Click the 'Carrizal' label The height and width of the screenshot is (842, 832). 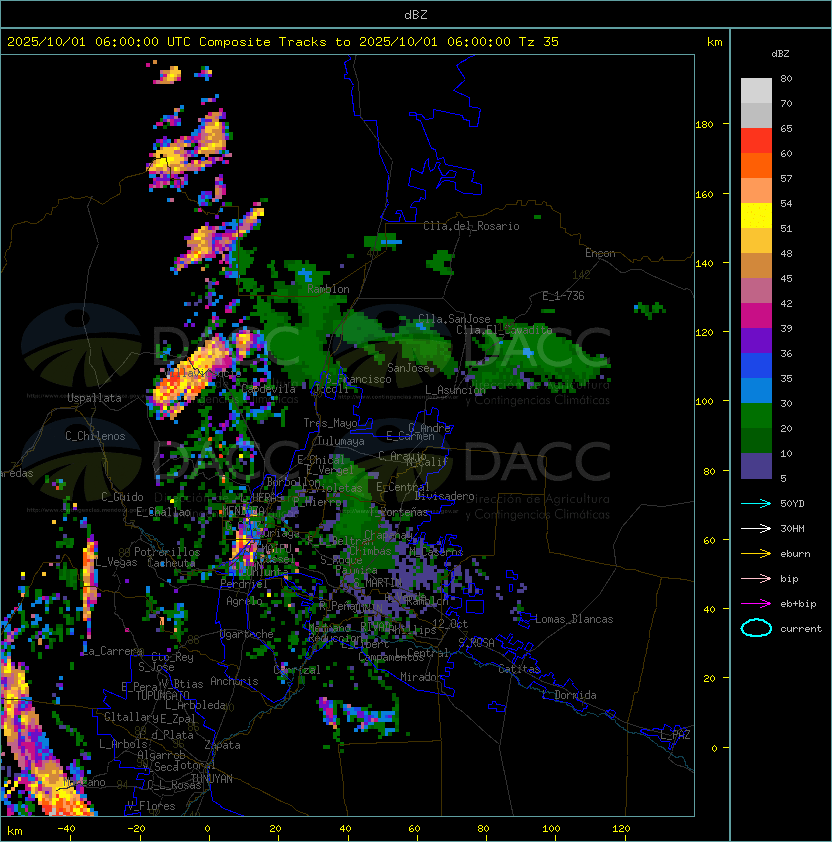point(297,670)
